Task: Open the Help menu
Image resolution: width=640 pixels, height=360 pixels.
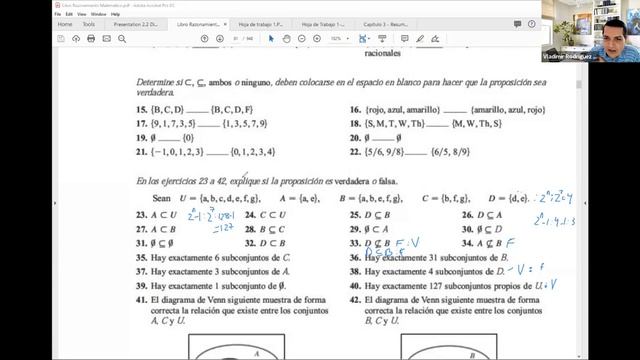Action: coord(116,14)
